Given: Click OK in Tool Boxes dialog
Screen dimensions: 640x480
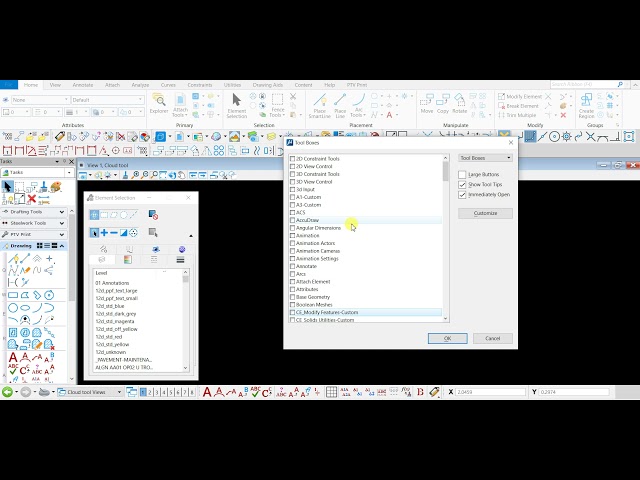Looking at the screenshot, I should [x=447, y=338].
